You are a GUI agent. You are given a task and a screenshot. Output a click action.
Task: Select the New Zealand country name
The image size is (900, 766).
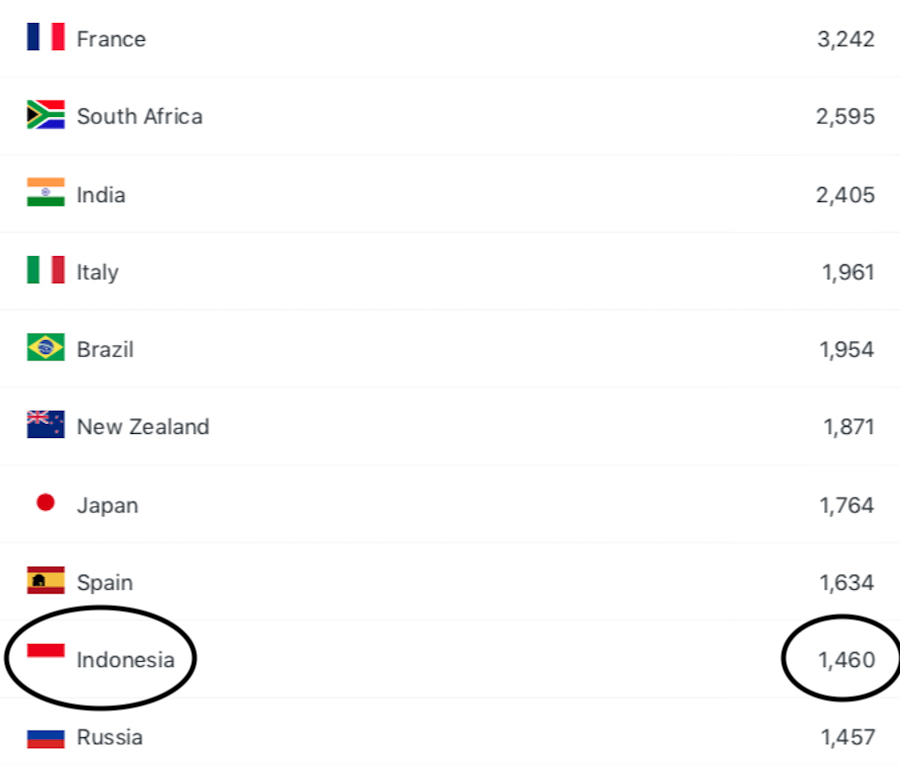(143, 427)
